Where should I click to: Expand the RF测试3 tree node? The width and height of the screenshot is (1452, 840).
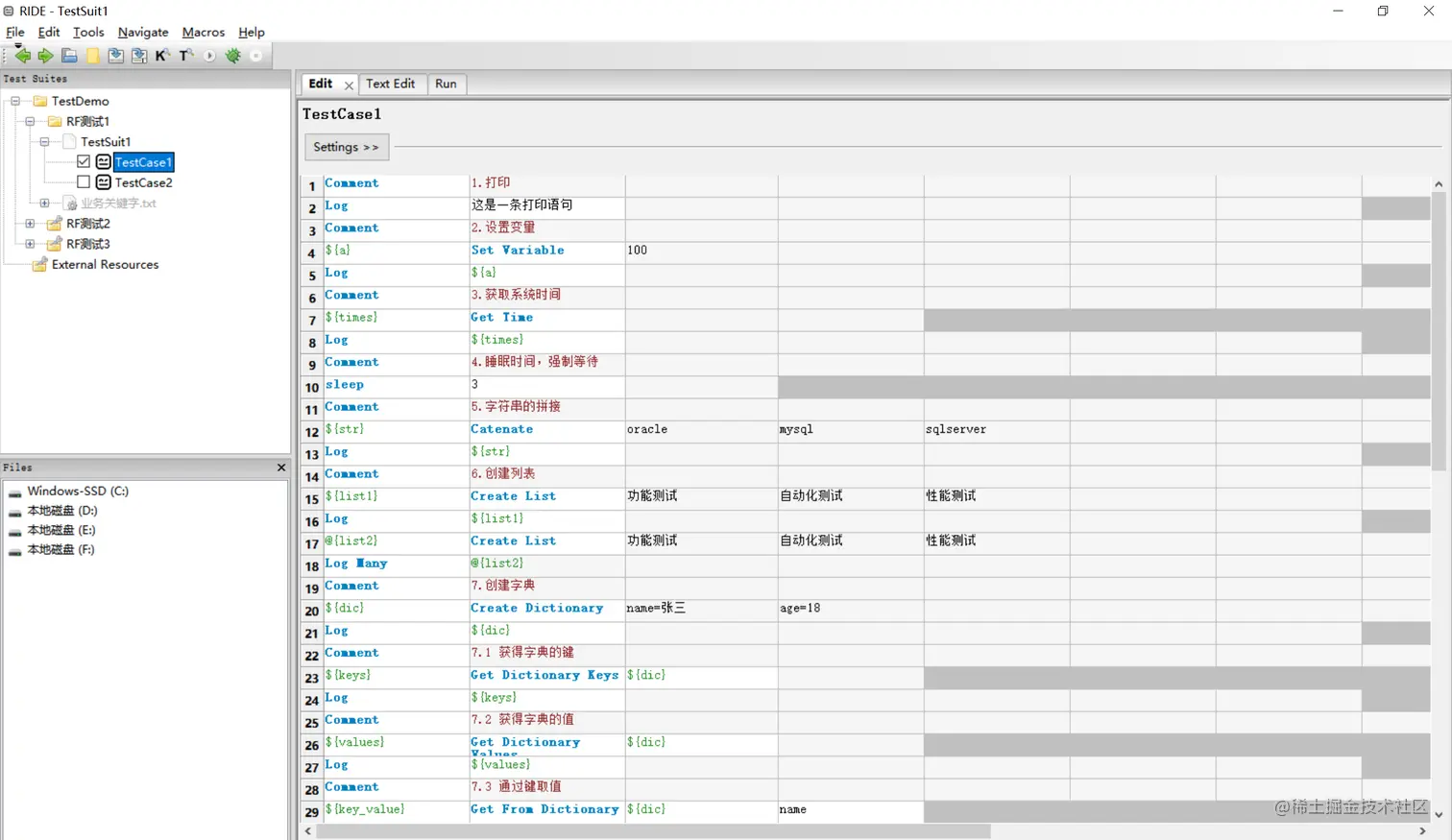click(30, 244)
